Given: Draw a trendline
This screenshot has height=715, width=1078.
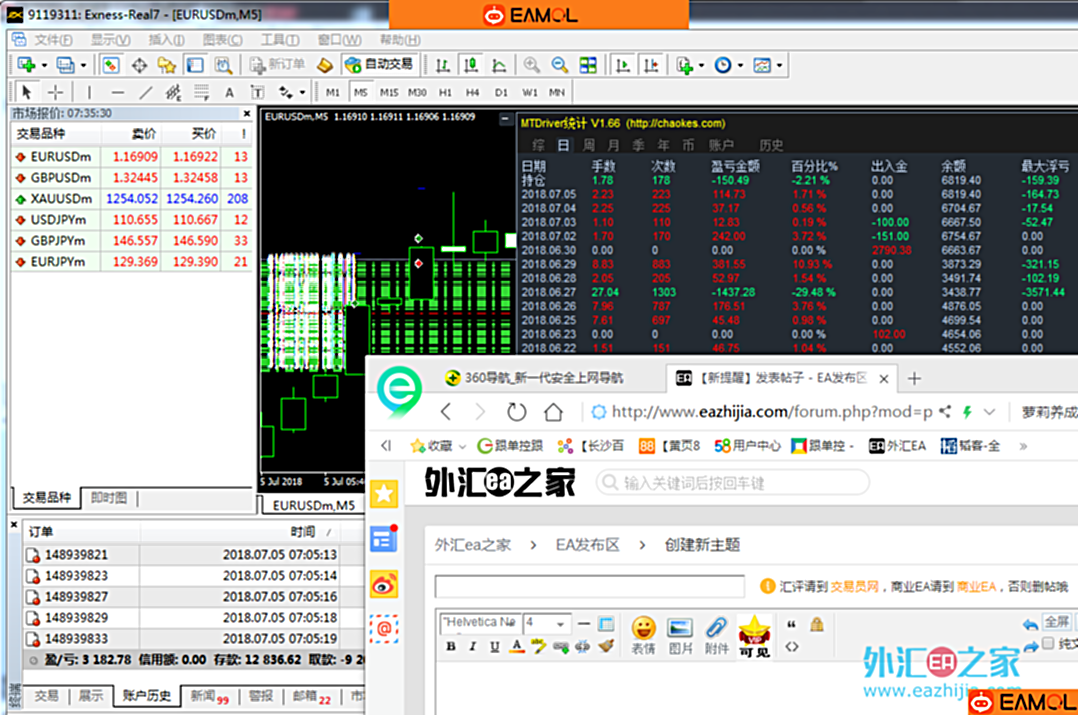Looking at the screenshot, I should [x=146, y=91].
